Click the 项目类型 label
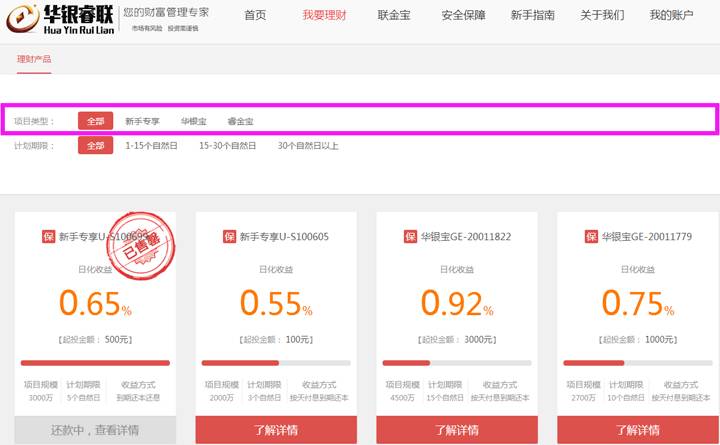Viewport: 720px width, 445px height. coord(34,122)
